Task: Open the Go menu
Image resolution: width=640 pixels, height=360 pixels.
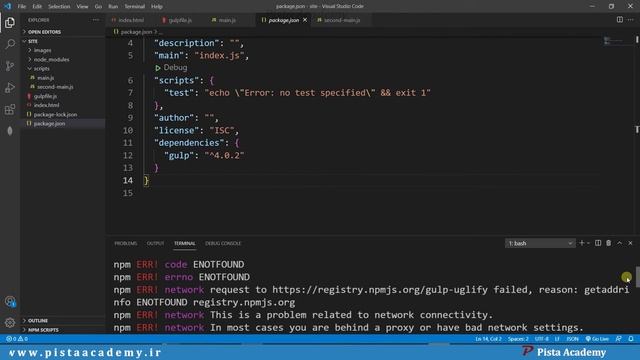Action: (x=98, y=7)
